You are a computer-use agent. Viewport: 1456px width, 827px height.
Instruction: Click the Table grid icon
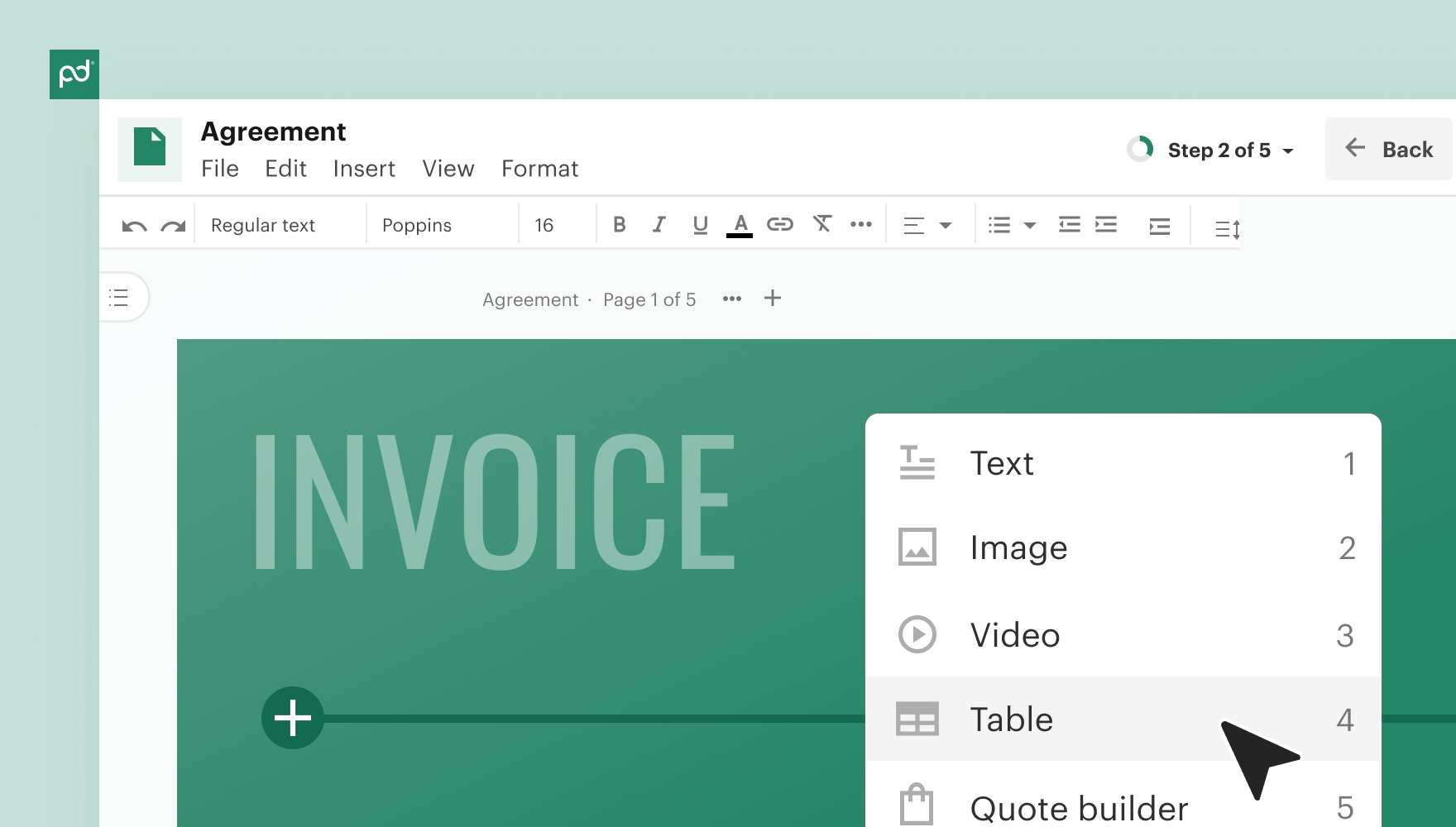(x=917, y=719)
